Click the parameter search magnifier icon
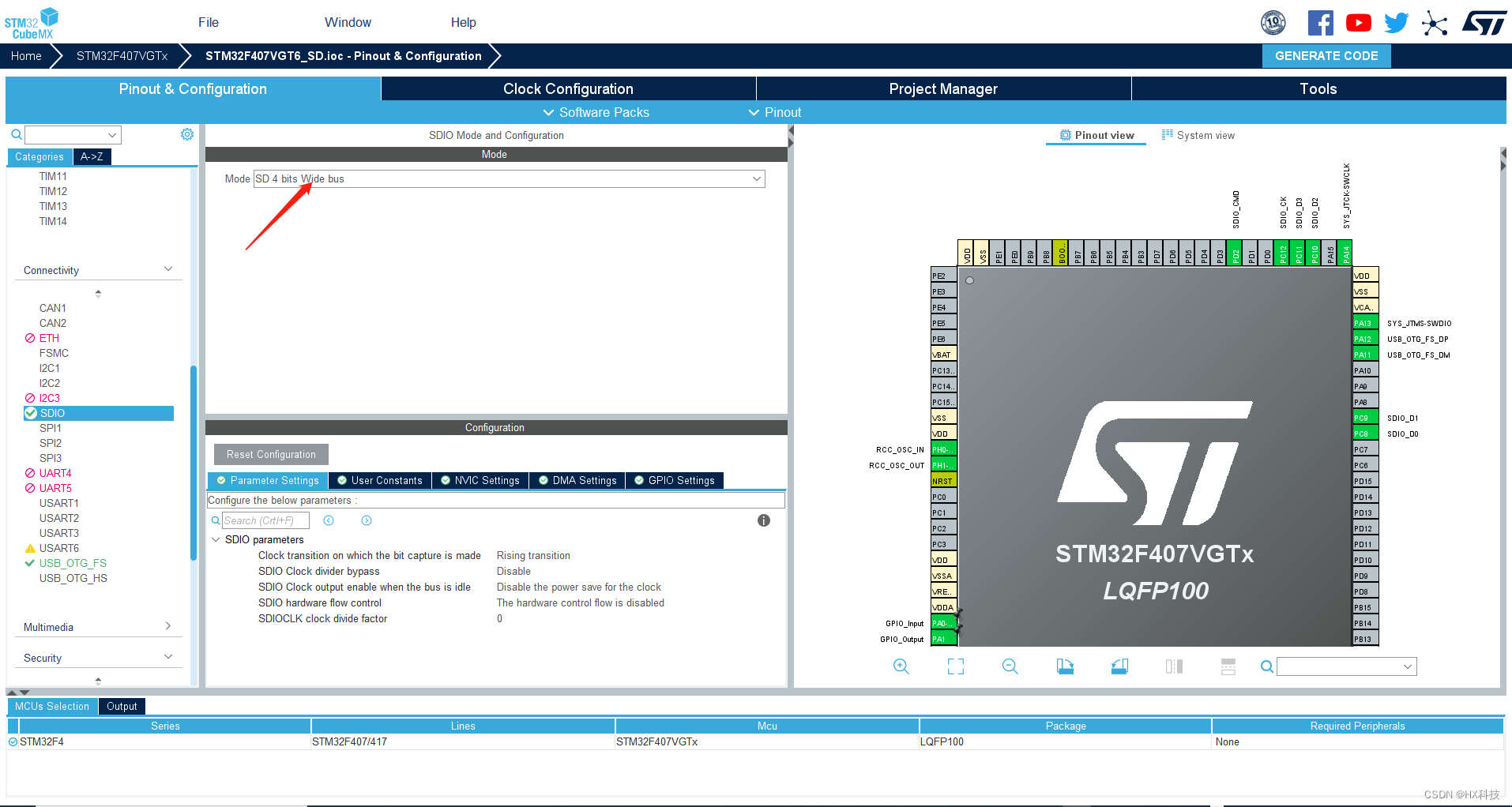This screenshot has width=1512, height=807. [216, 520]
